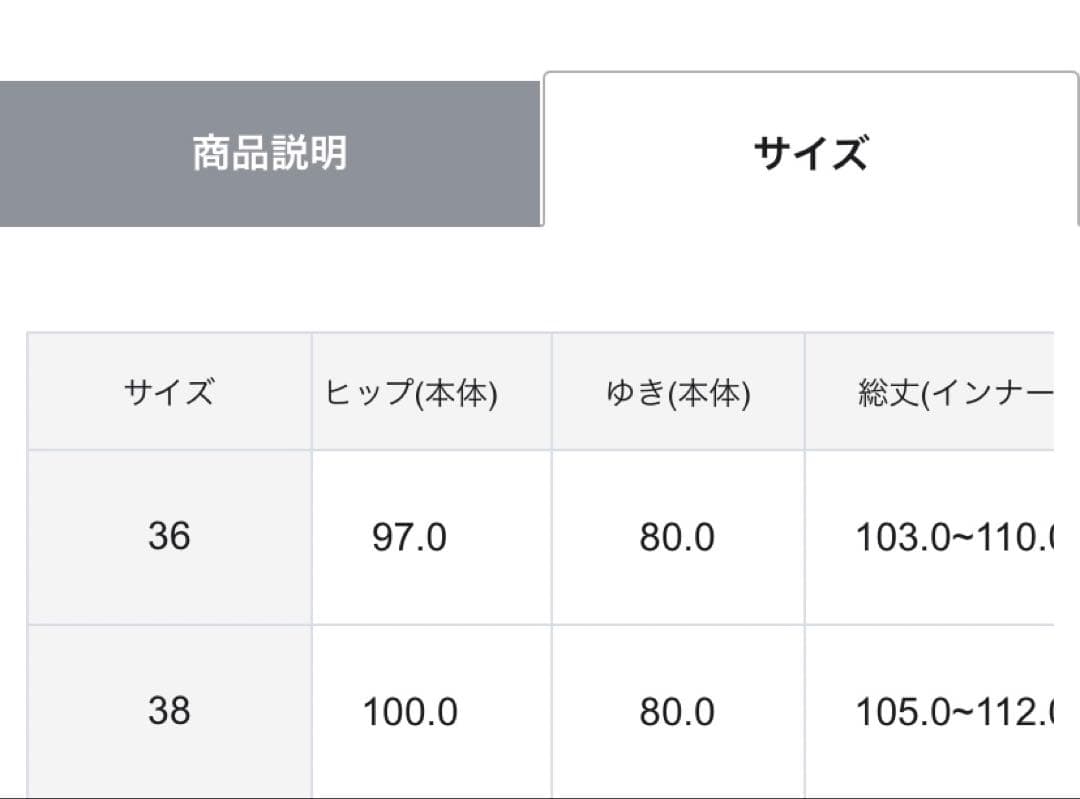
Task: Select the sleeve value 80.0 for size 38
Action: pos(680,711)
